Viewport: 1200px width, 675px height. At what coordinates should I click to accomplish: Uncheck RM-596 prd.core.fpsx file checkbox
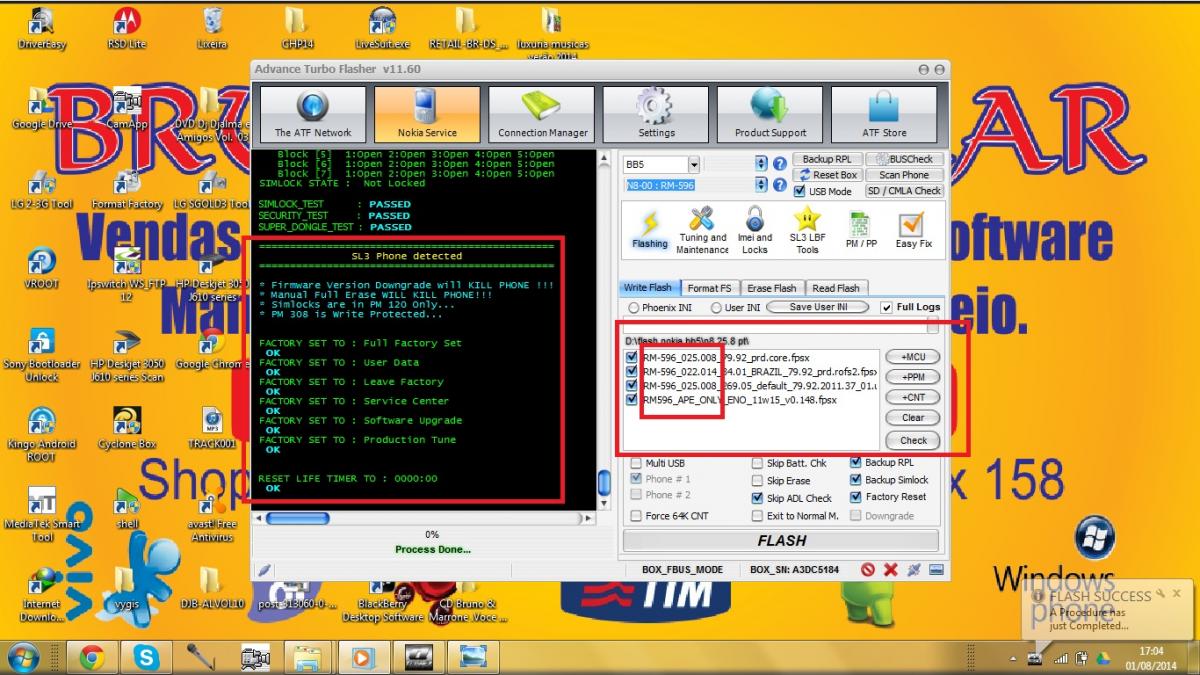tap(631, 357)
